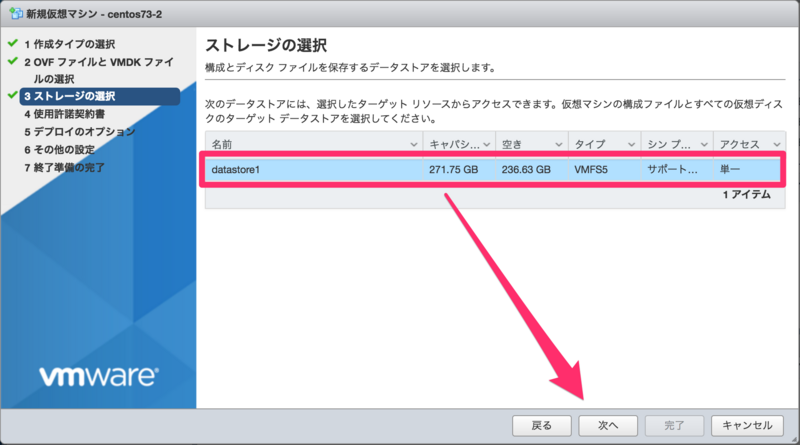Go to step 2 OVF ファイルと VMDK ファイルの選択

[99, 70]
